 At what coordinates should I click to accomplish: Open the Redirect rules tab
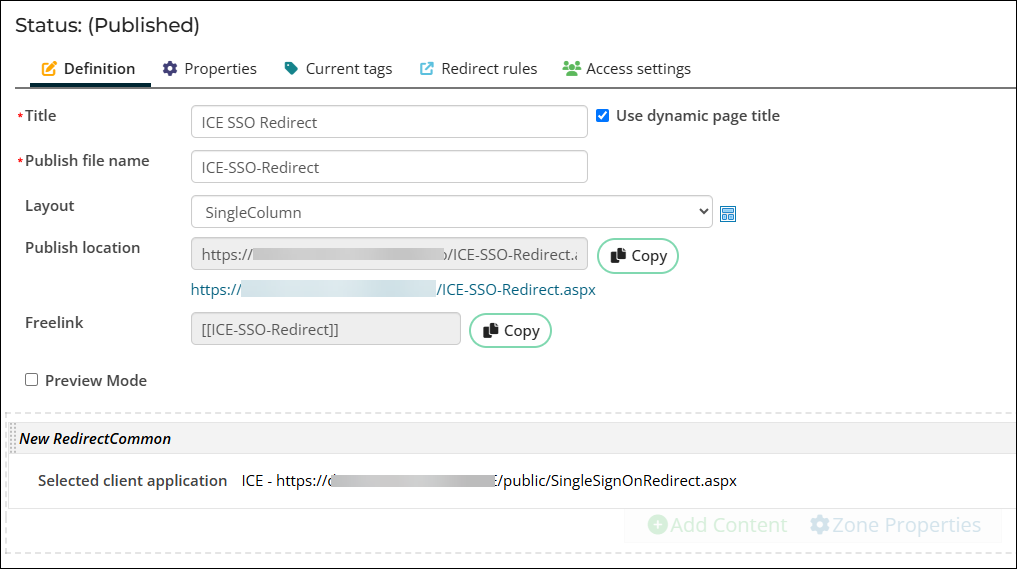(489, 69)
